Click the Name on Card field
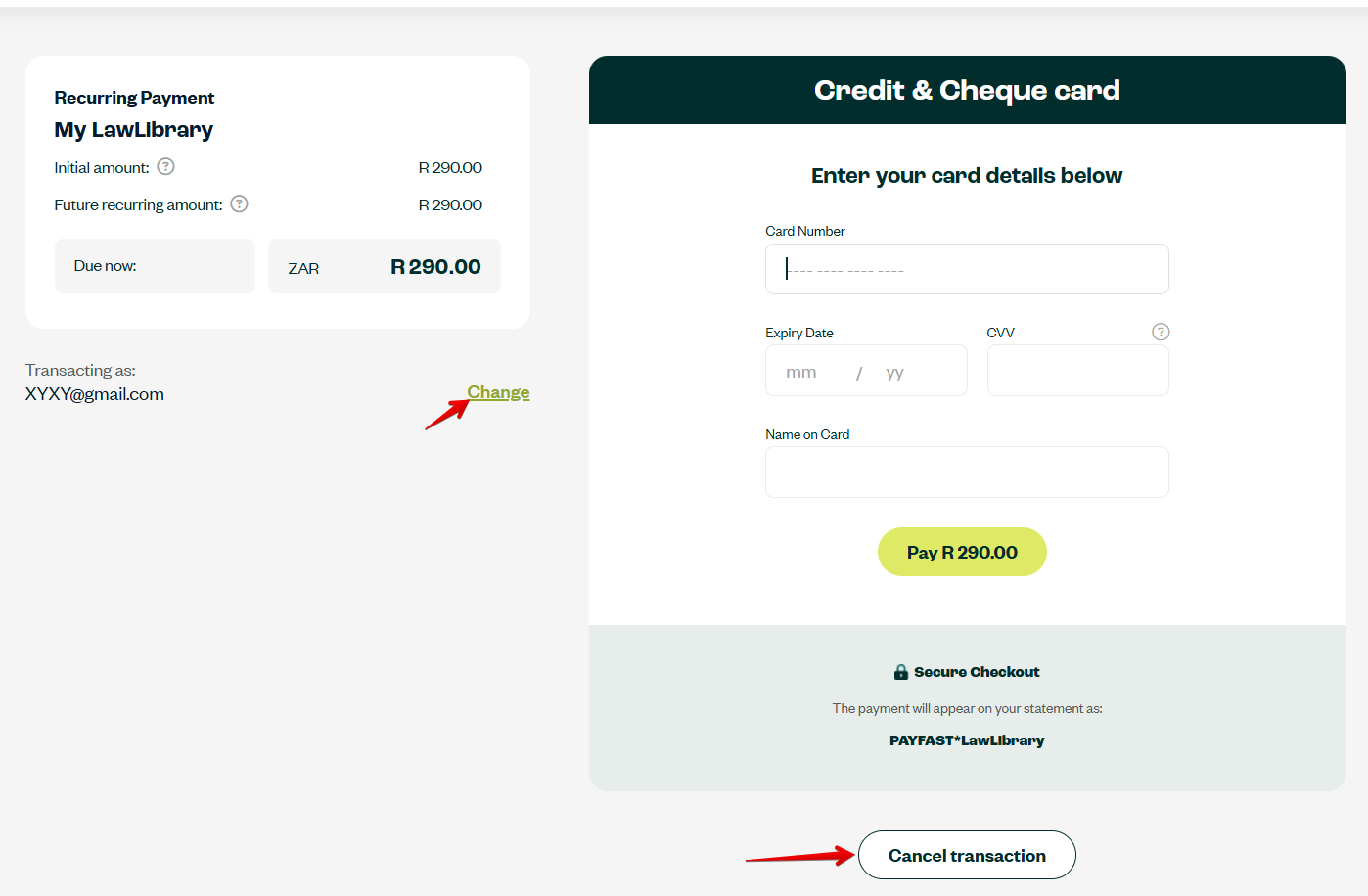The height and width of the screenshot is (896, 1368). pos(967,472)
